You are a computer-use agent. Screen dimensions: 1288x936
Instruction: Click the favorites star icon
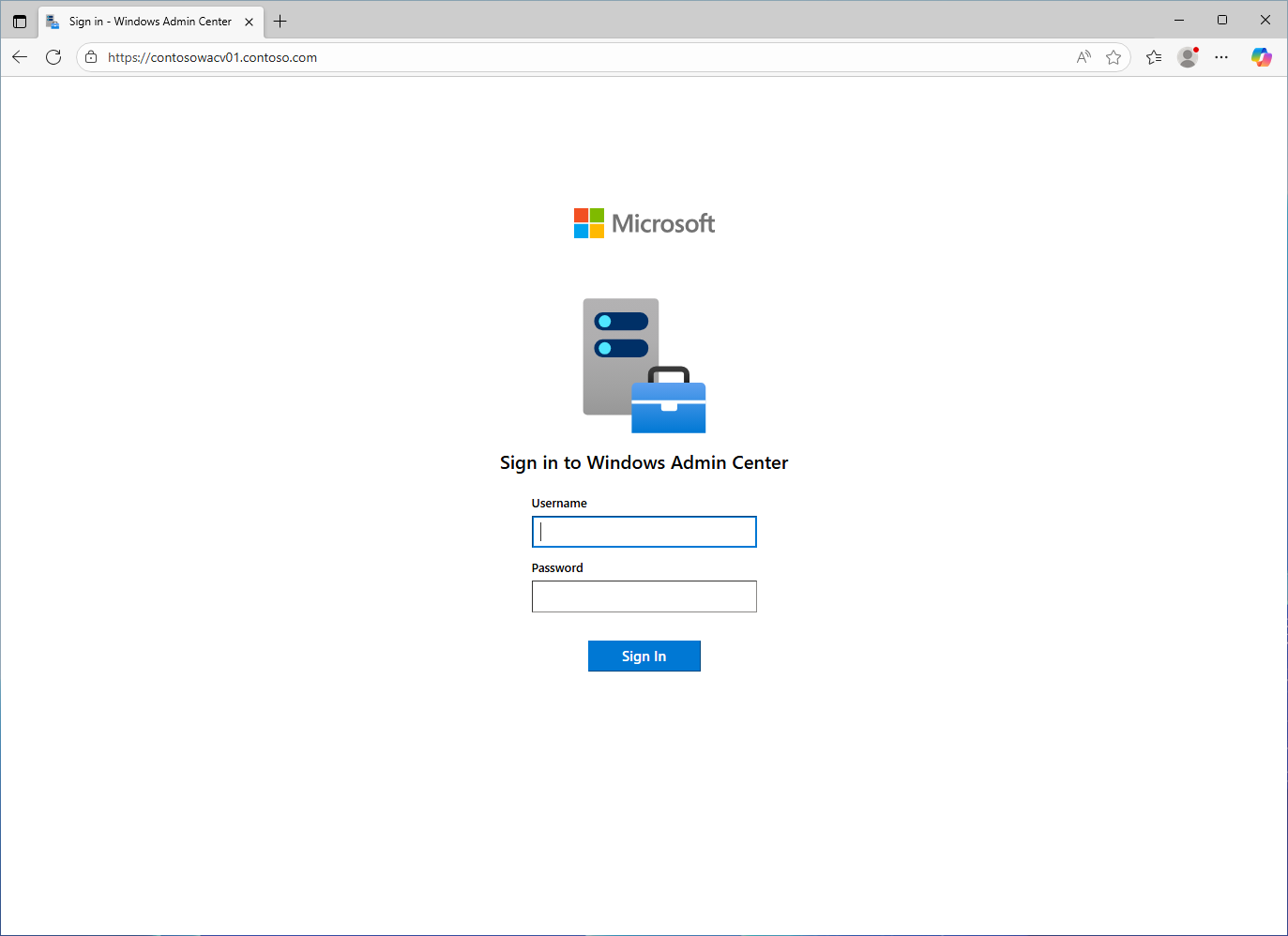pyautogui.click(x=1114, y=57)
